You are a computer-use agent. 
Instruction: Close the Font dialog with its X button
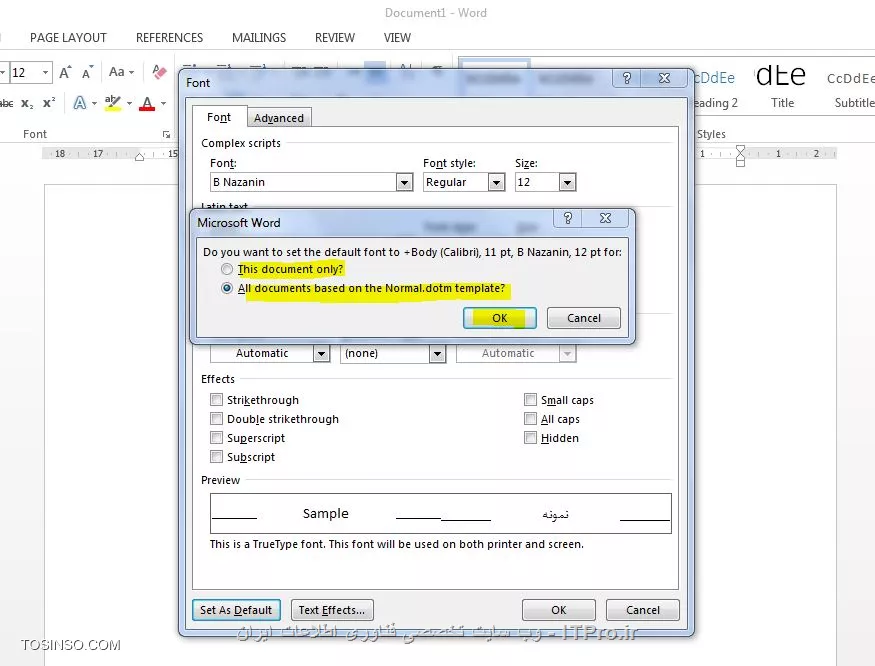tap(664, 78)
